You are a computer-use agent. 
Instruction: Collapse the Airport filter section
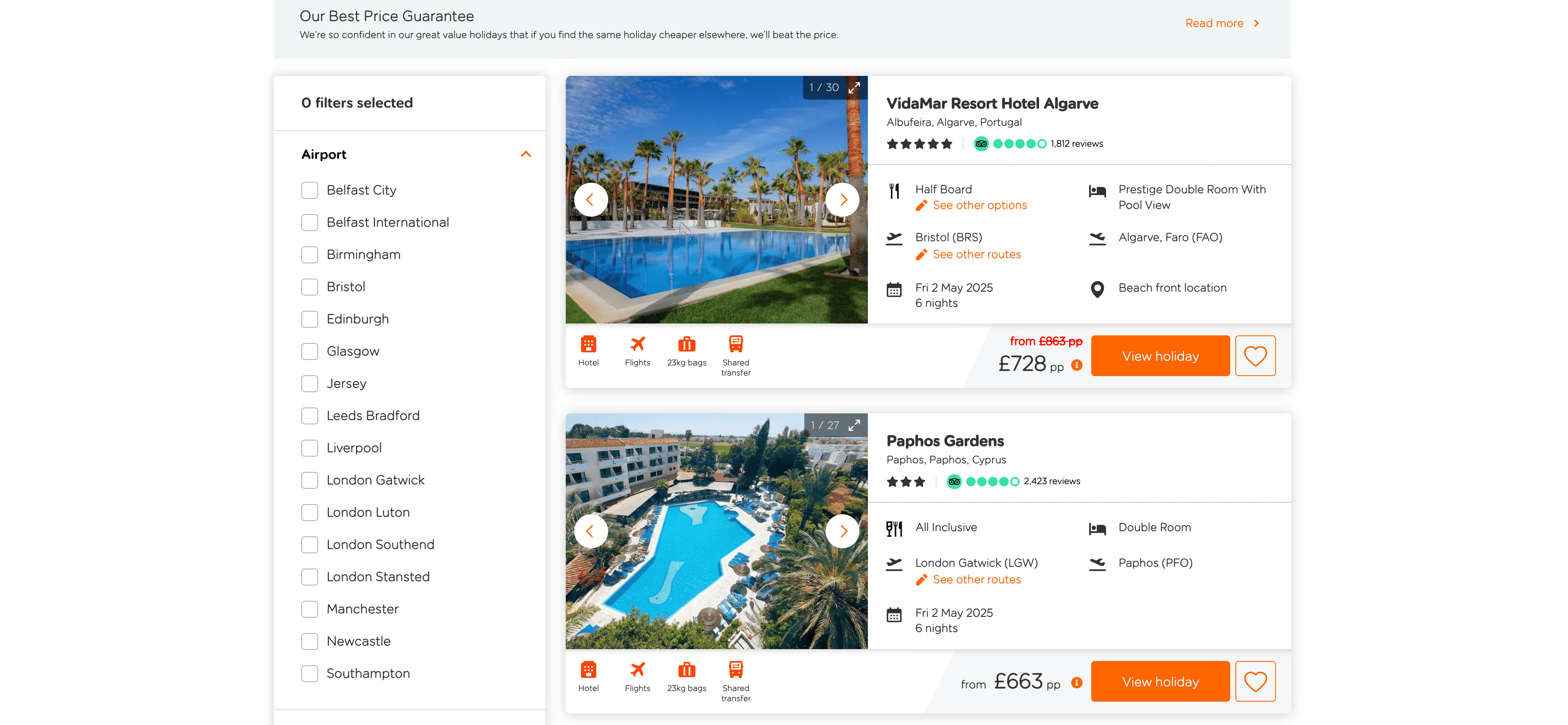coord(526,155)
